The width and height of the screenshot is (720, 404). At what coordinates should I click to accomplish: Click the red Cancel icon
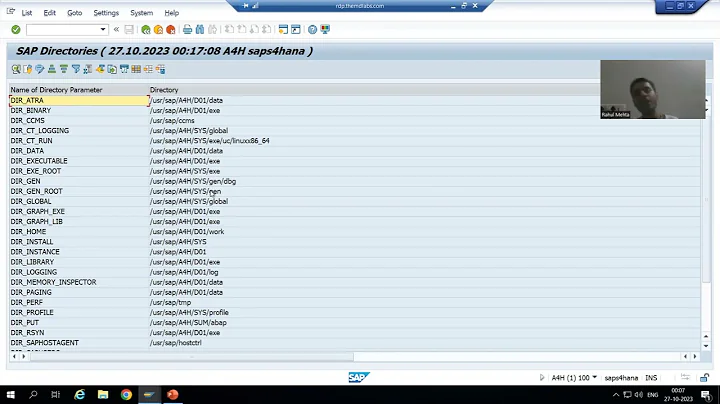point(171,30)
